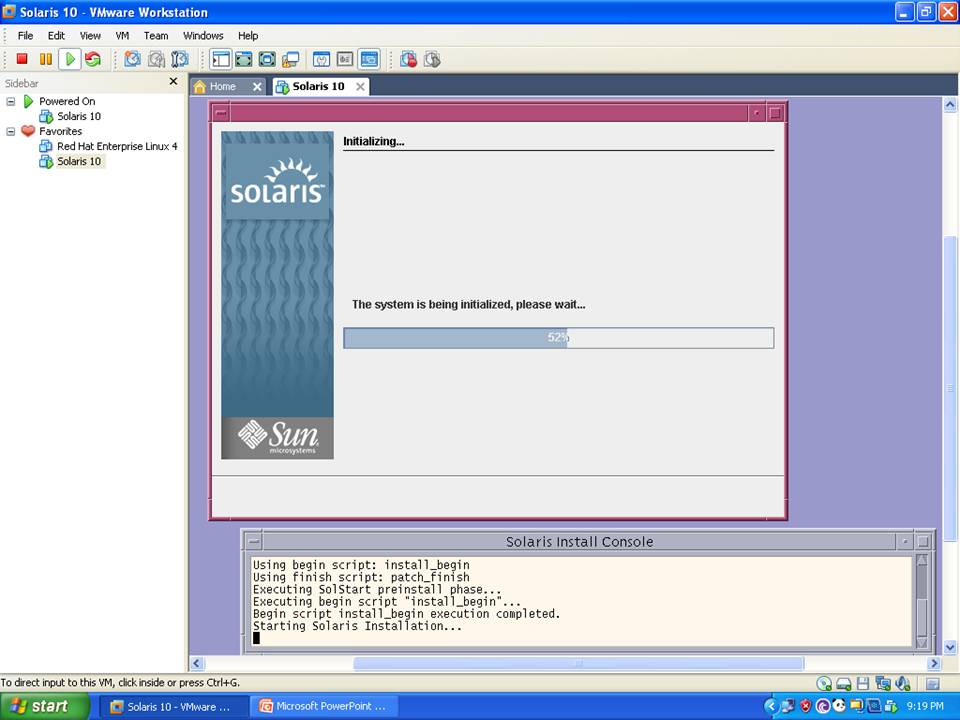Click the Summary view toolbar icon
960x720 pixels.
[321, 59]
